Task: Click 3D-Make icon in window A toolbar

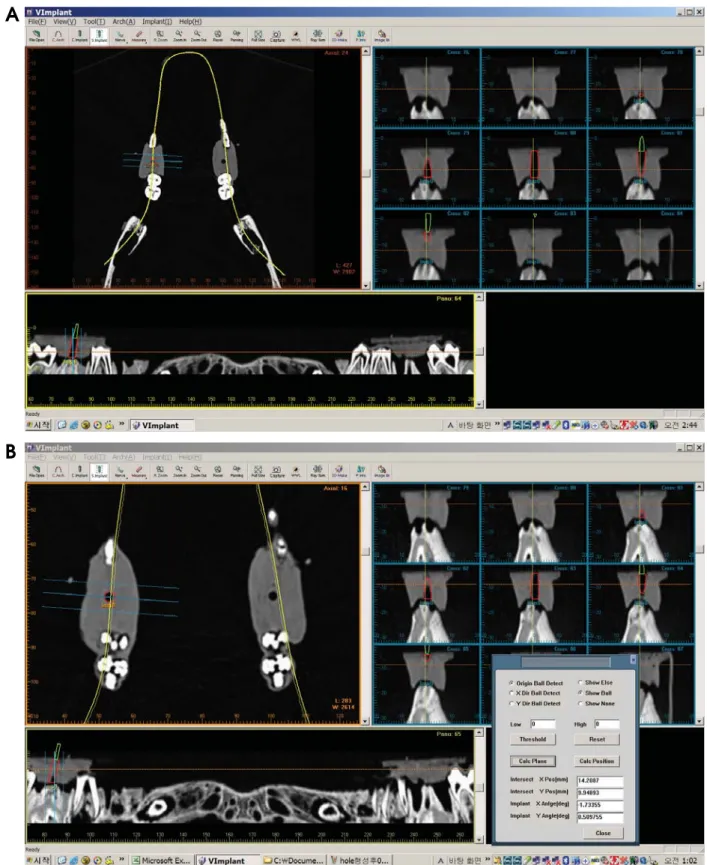Action: (339, 36)
